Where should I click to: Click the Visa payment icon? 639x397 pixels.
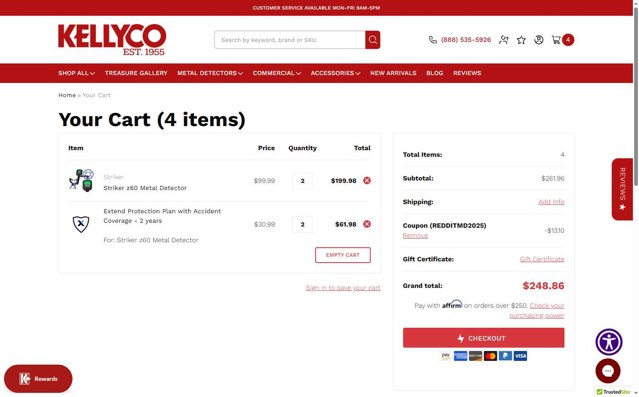click(x=520, y=356)
